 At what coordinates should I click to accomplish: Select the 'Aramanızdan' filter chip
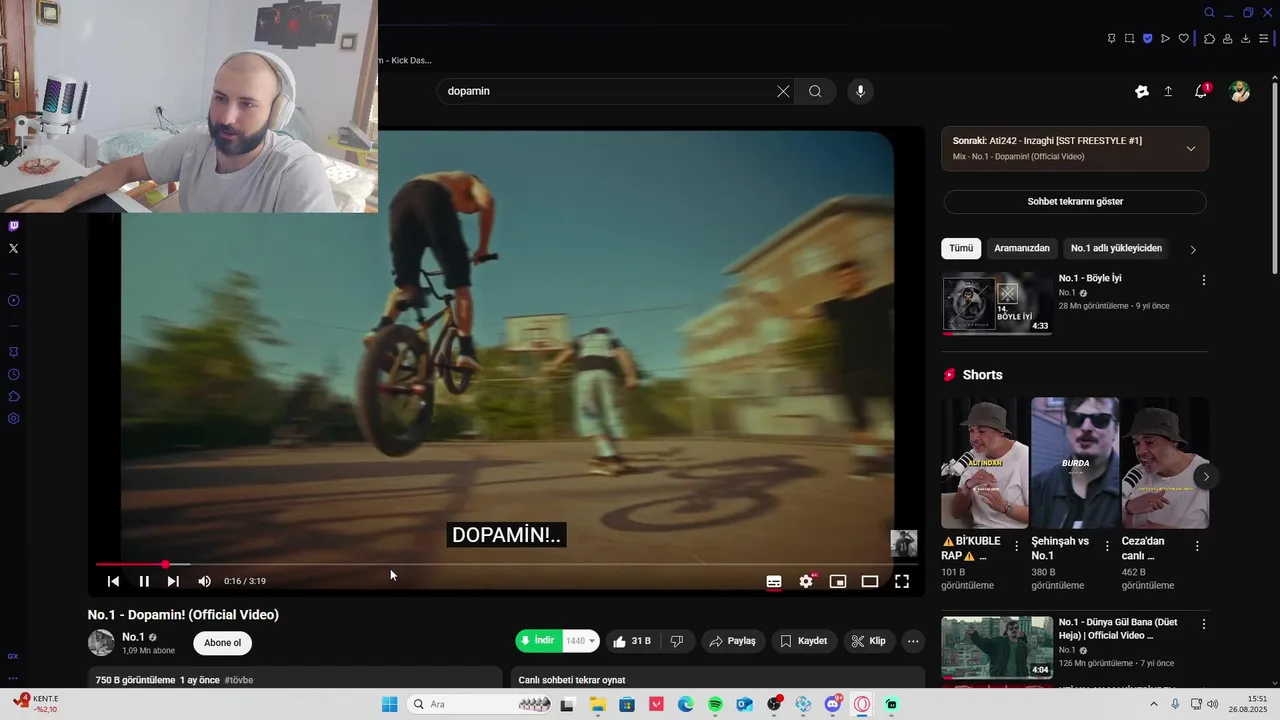coord(1022,248)
